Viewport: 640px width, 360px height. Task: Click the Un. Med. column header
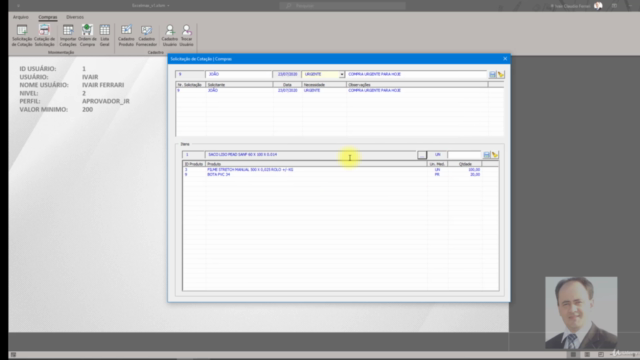tap(438, 164)
